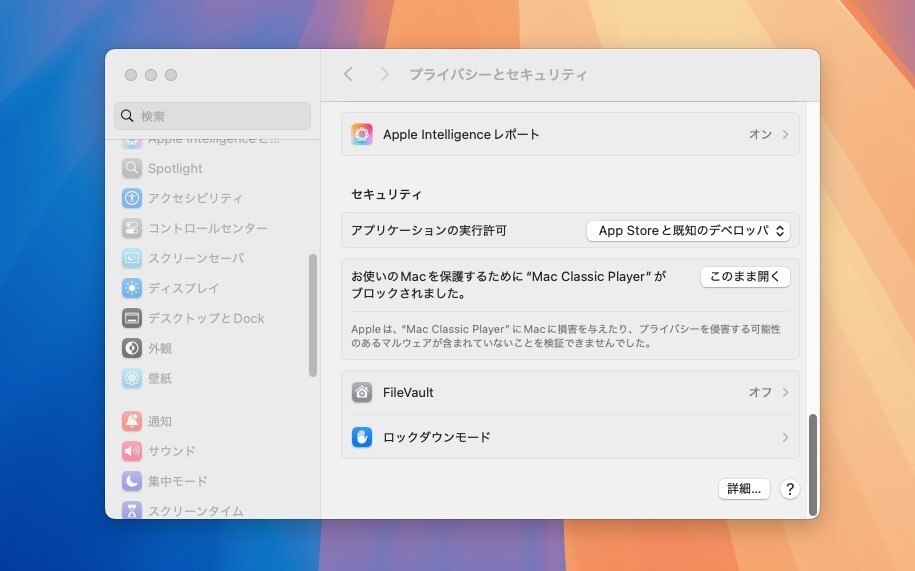Click the スクリーンタイム hourglass icon

tap(132, 510)
